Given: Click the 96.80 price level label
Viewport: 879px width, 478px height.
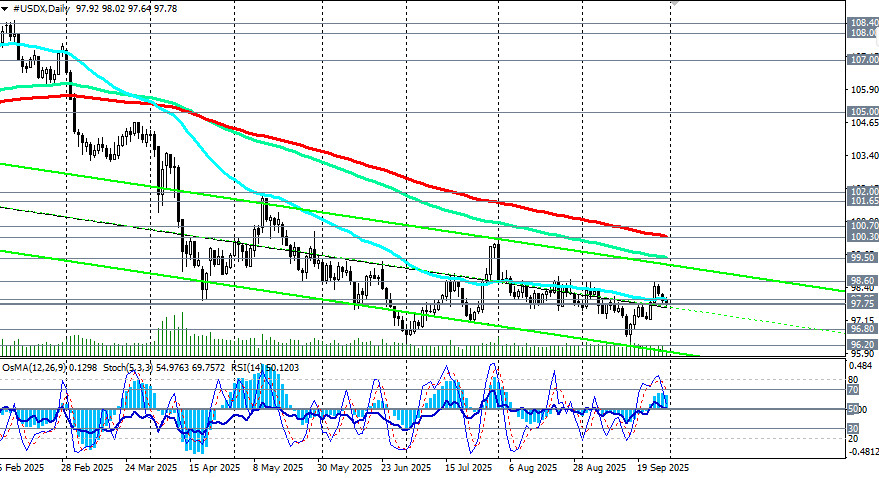Looking at the screenshot, I should click(862, 328).
